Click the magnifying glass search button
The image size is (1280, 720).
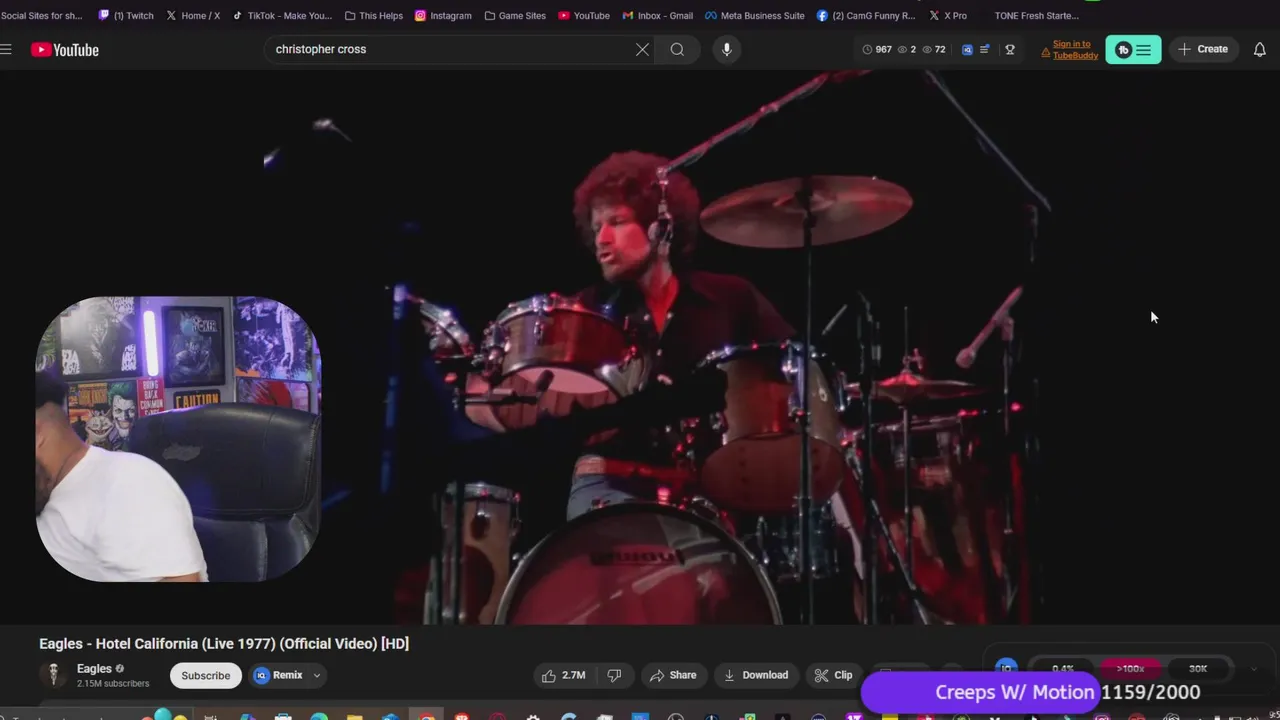tap(677, 50)
